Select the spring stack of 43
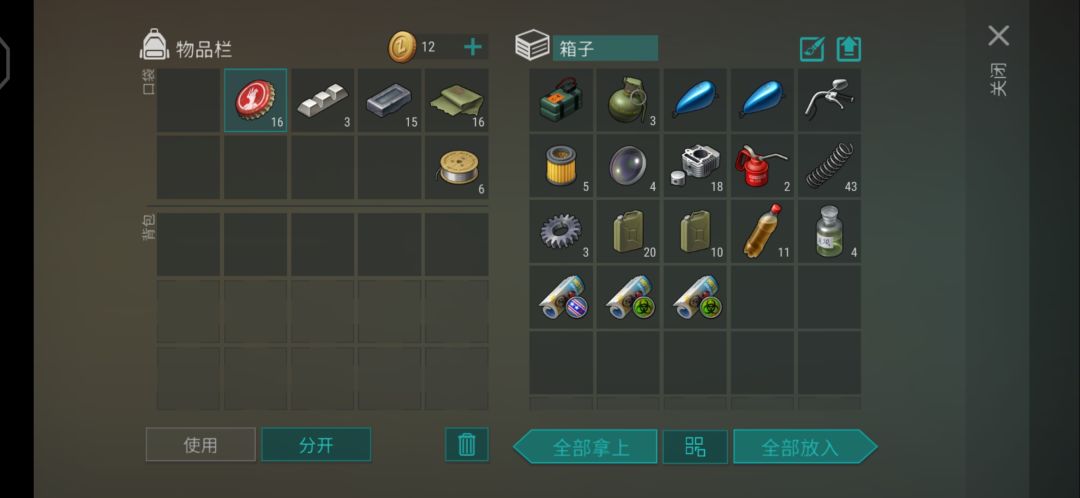This screenshot has height=498, width=1080. 829,166
